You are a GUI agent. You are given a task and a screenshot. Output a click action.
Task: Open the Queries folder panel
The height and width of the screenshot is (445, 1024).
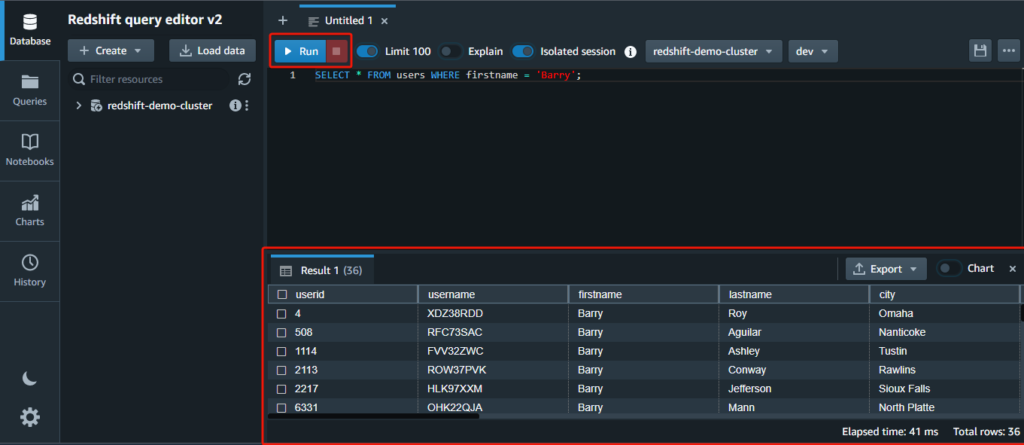30,89
